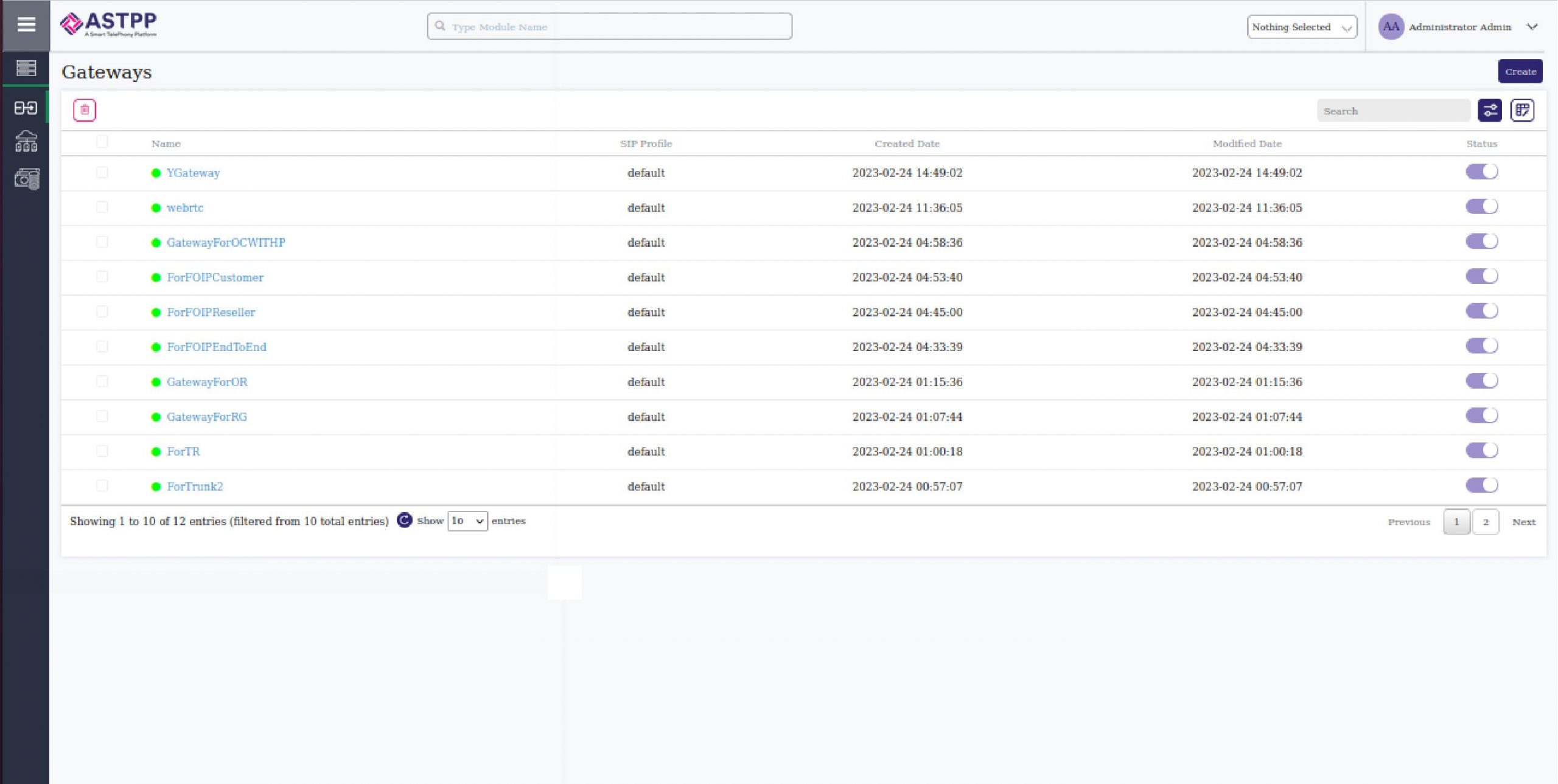Screen dimensions: 1558x784
Task: Check the YGateway row checkbox
Action: pos(102,173)
